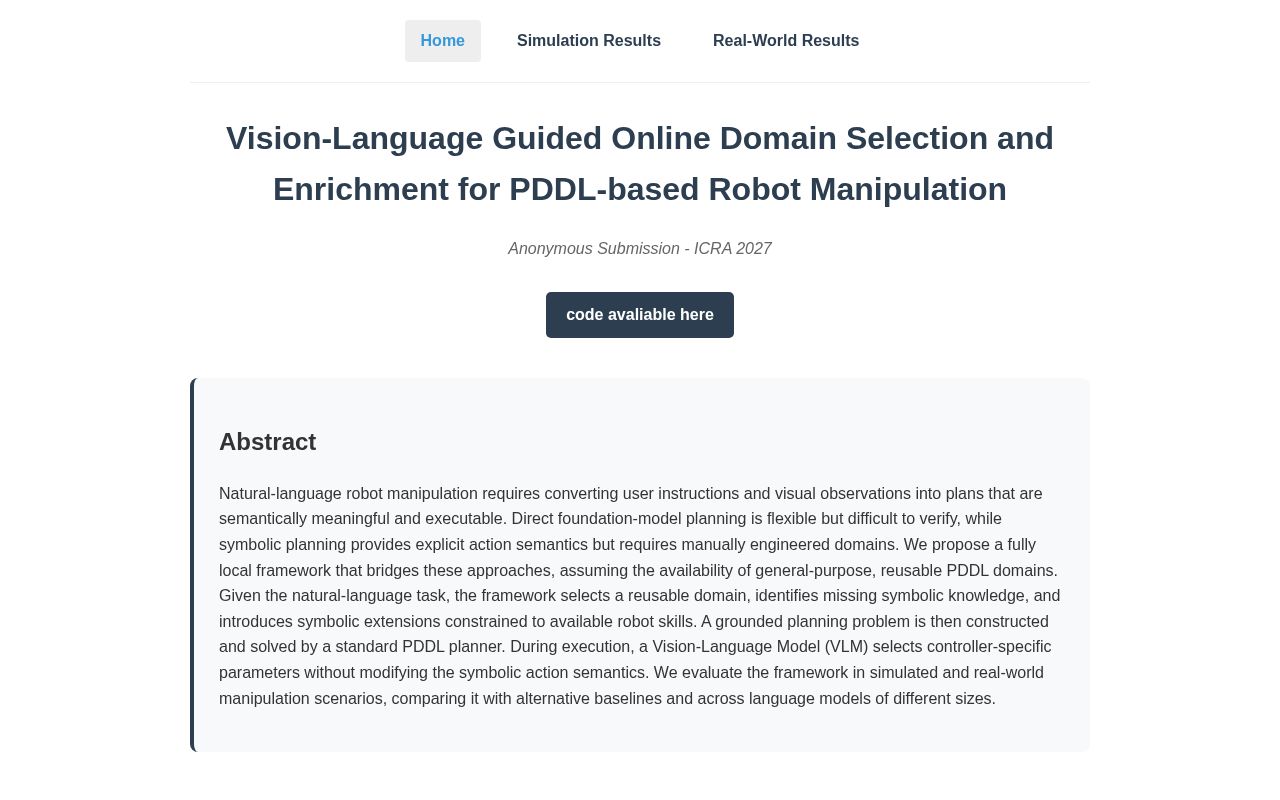Click the Abstract heading
This screenshot has height=800, width=1280.
[x=268, y=442]
